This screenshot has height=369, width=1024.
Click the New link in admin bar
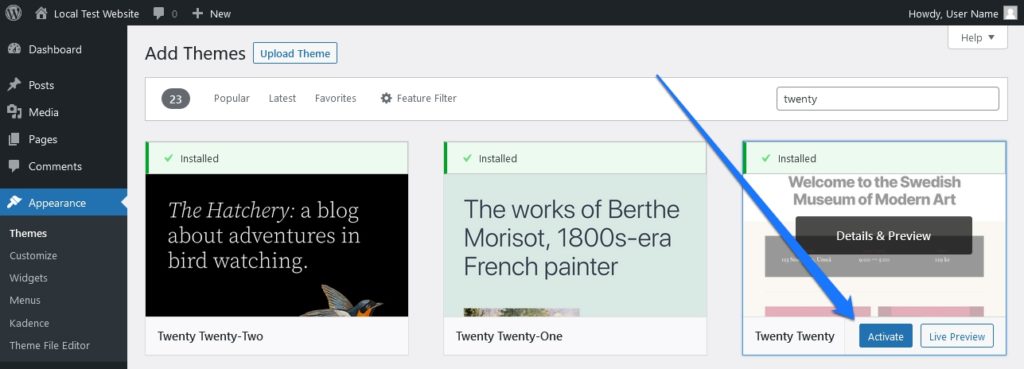click(220, 13)
